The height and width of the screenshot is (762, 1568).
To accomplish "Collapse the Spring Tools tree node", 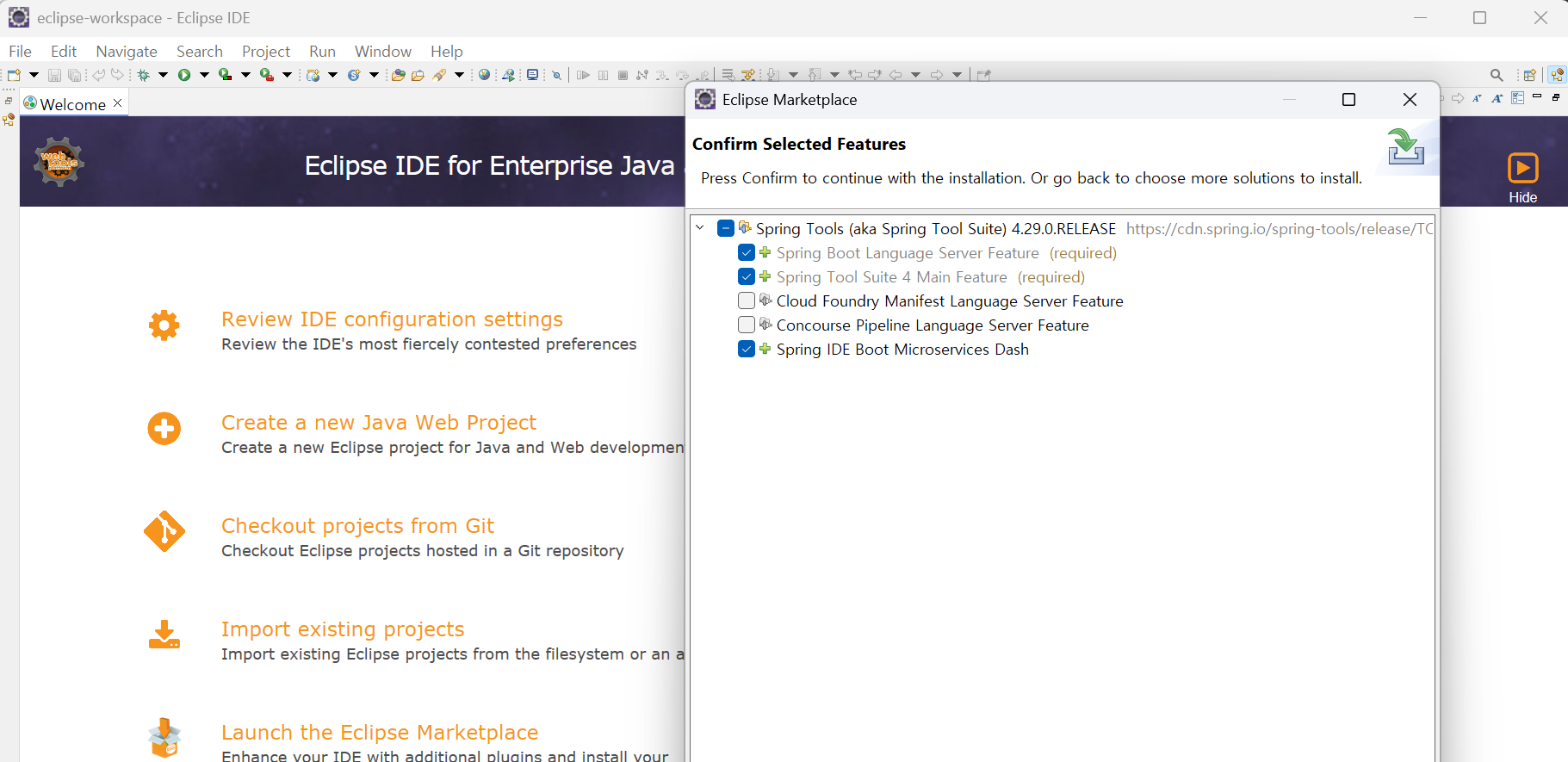I will [700, 228].
